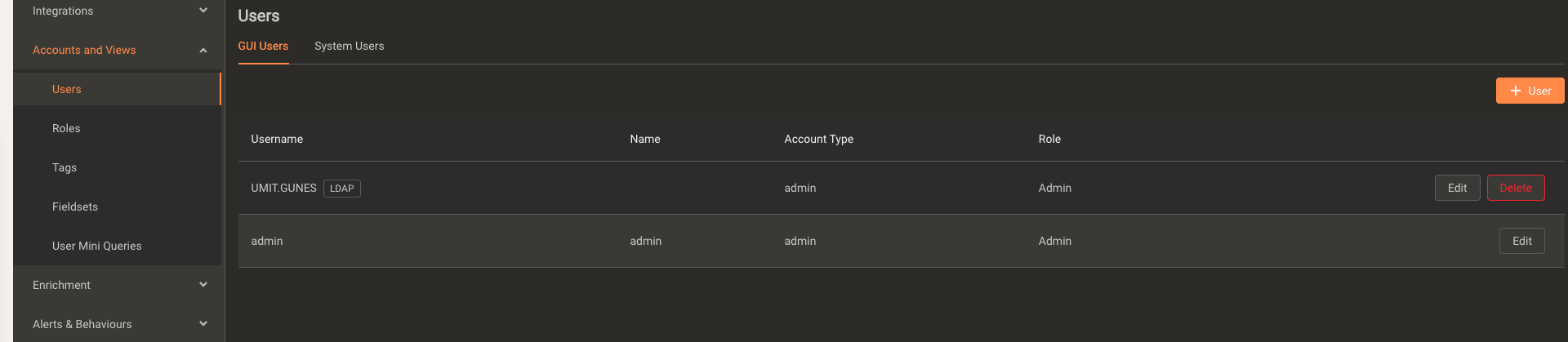This screenshot has width=1568, height=342.
Task: Click the LDAP badge next to UMIT.GUNES
Action: pos(342,189)
